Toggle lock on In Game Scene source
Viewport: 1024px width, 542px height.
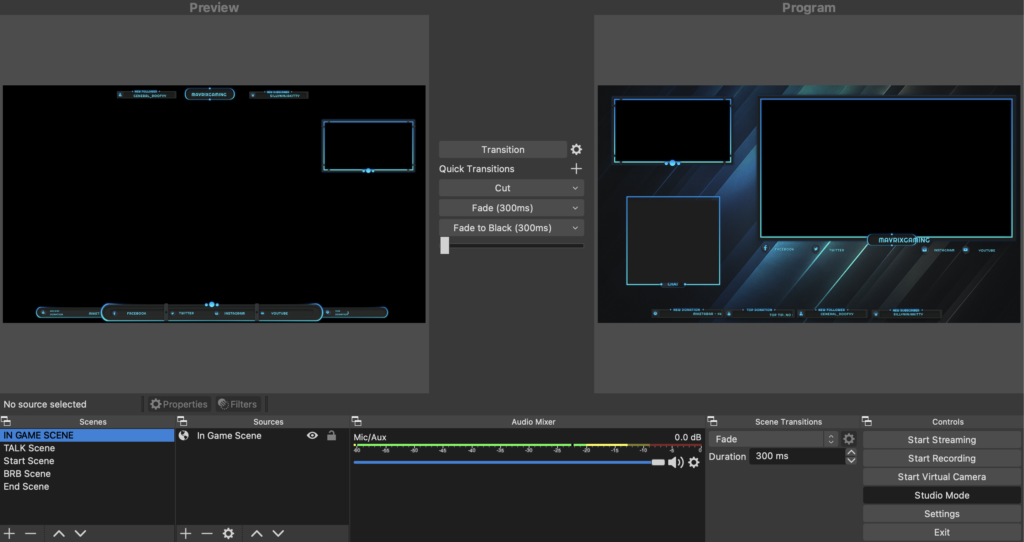tap(331, 436)
